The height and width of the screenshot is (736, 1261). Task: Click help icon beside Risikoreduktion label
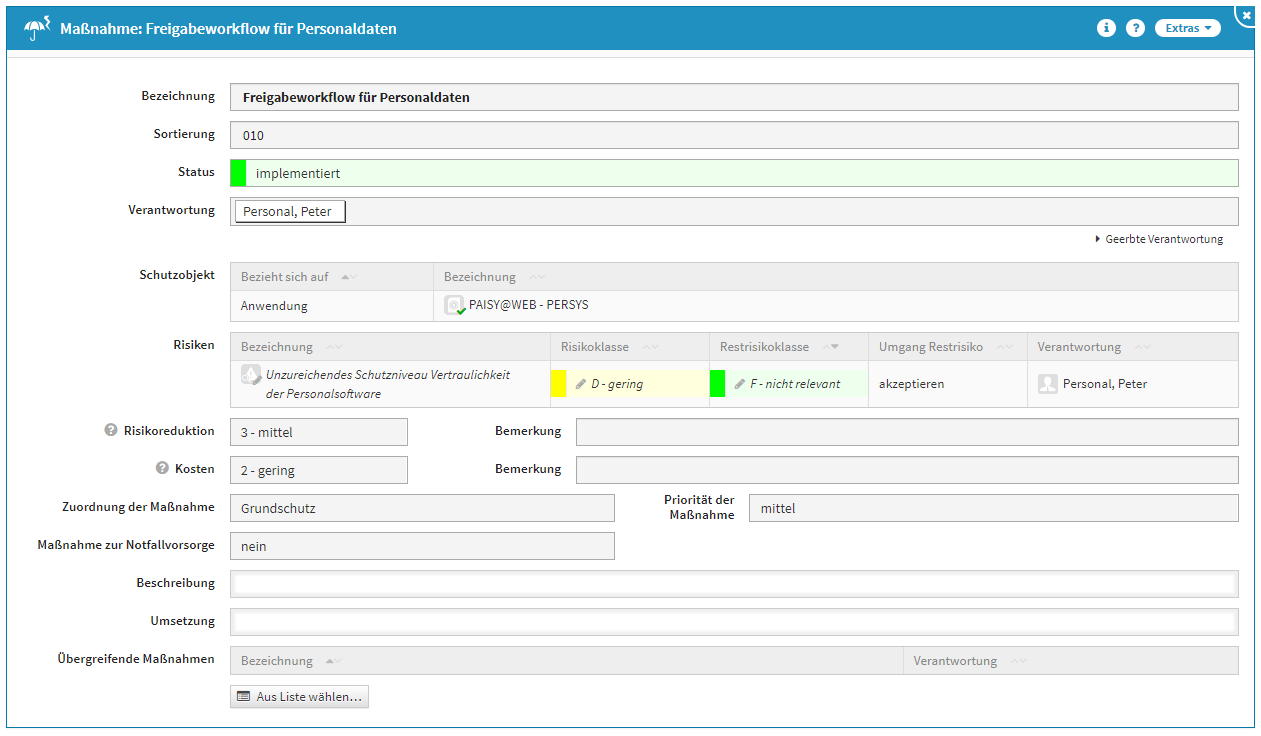pyautogui.click(x=112, y=431)
